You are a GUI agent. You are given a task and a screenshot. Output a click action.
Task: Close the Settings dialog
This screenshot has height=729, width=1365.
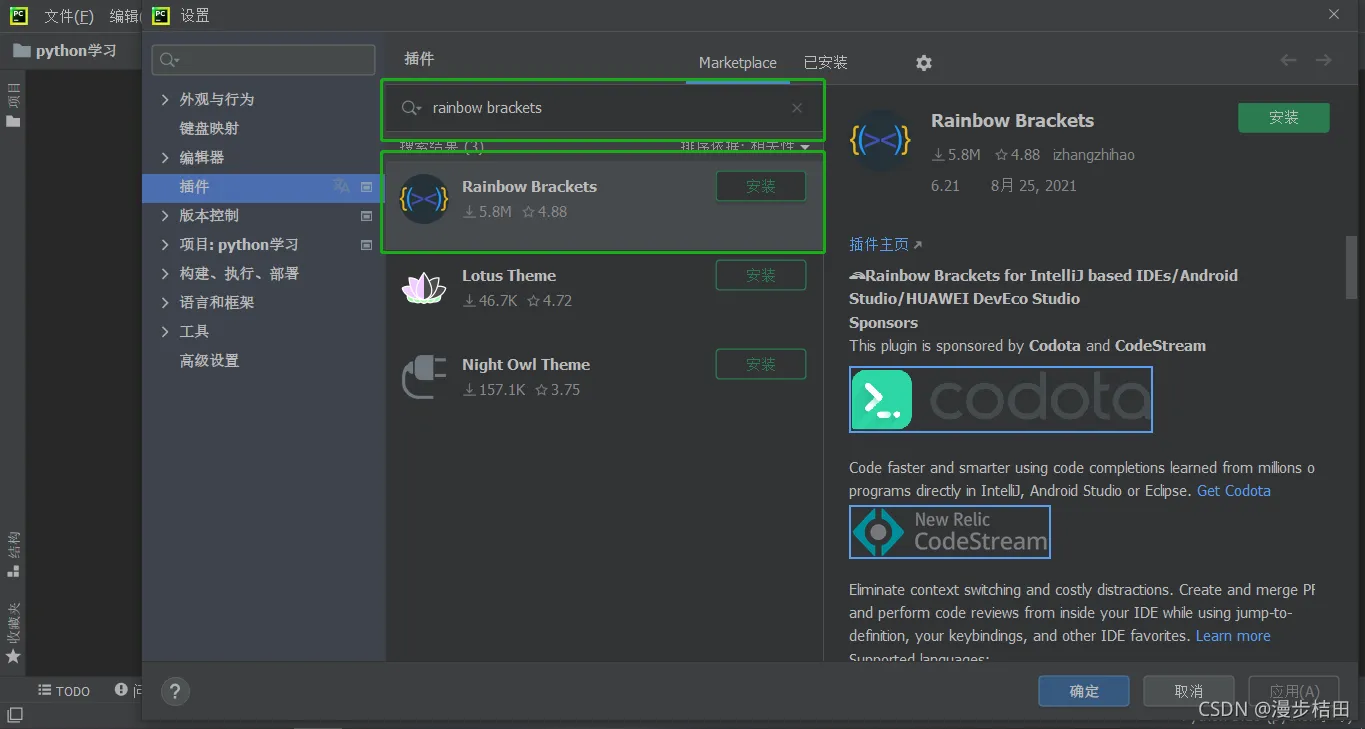click(1334, 15)
